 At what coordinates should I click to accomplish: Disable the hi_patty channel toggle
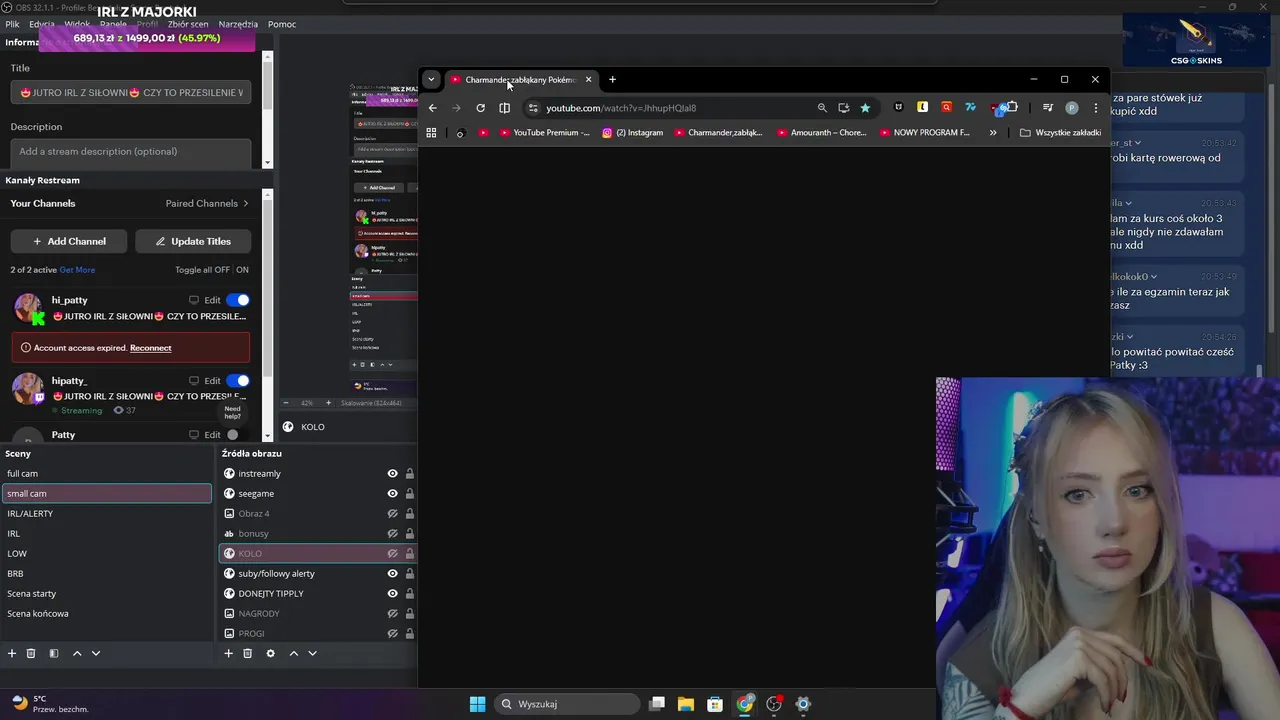click(x=238, y=300)
